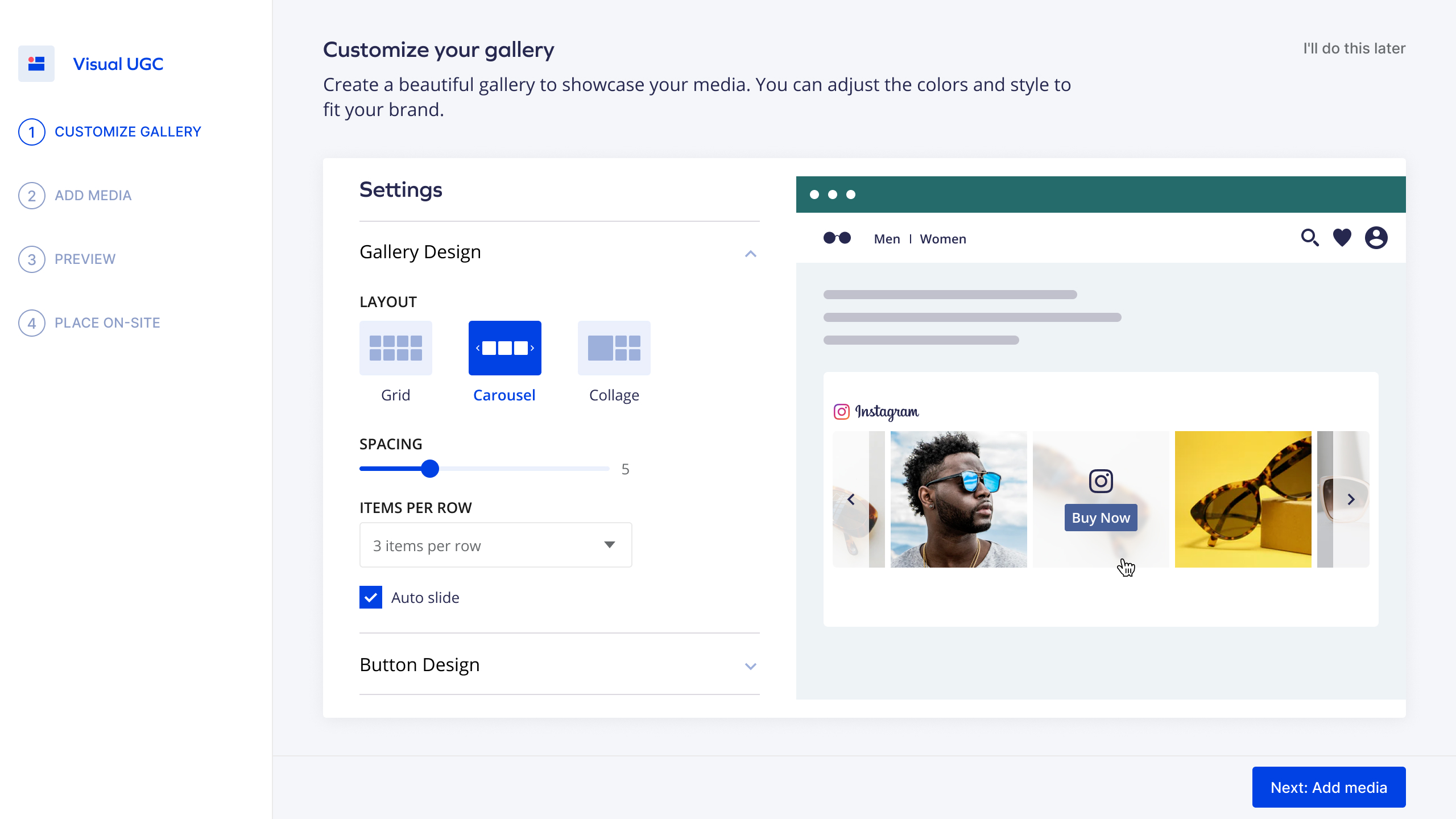Collapse the Gallery Design section

750,254
